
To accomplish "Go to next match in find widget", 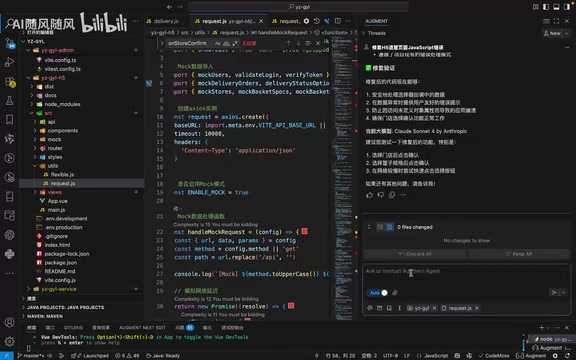I will click(x=298, y=43).
